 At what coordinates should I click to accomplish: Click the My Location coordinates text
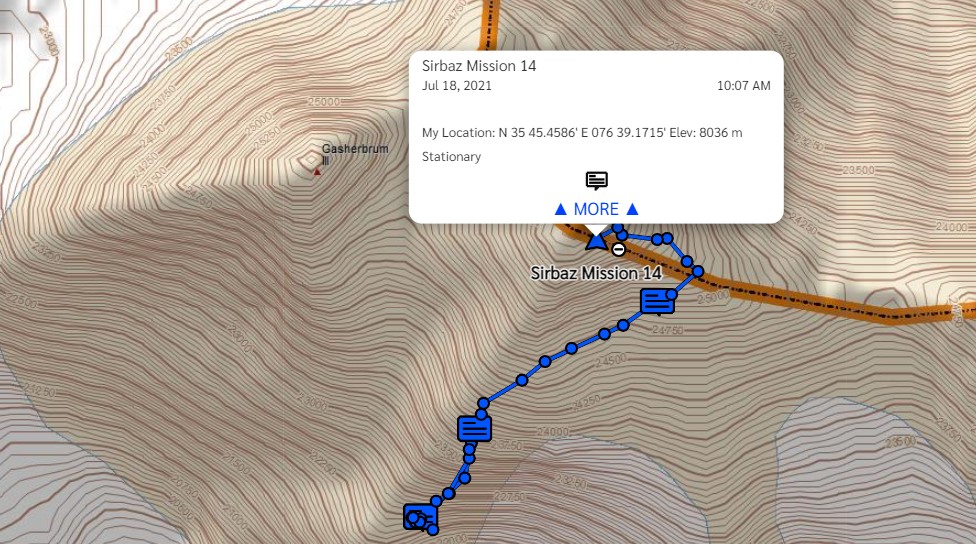coord(582,133)
